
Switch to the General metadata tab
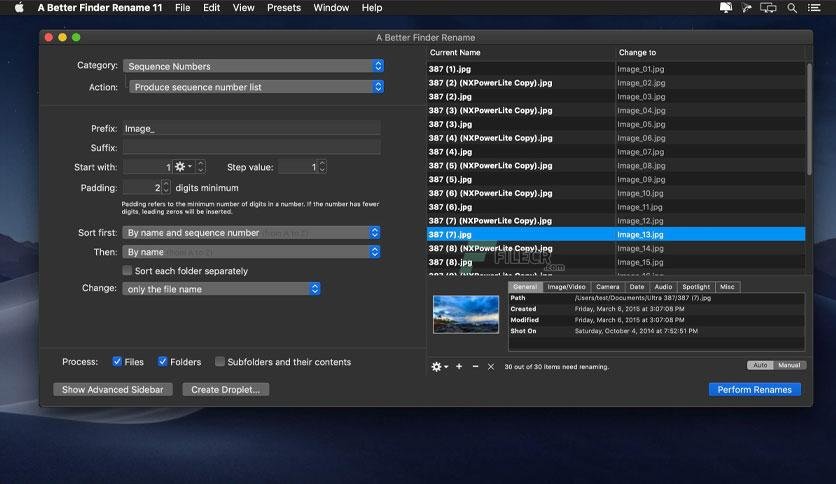pyautogui.click(x=525, y=287)
